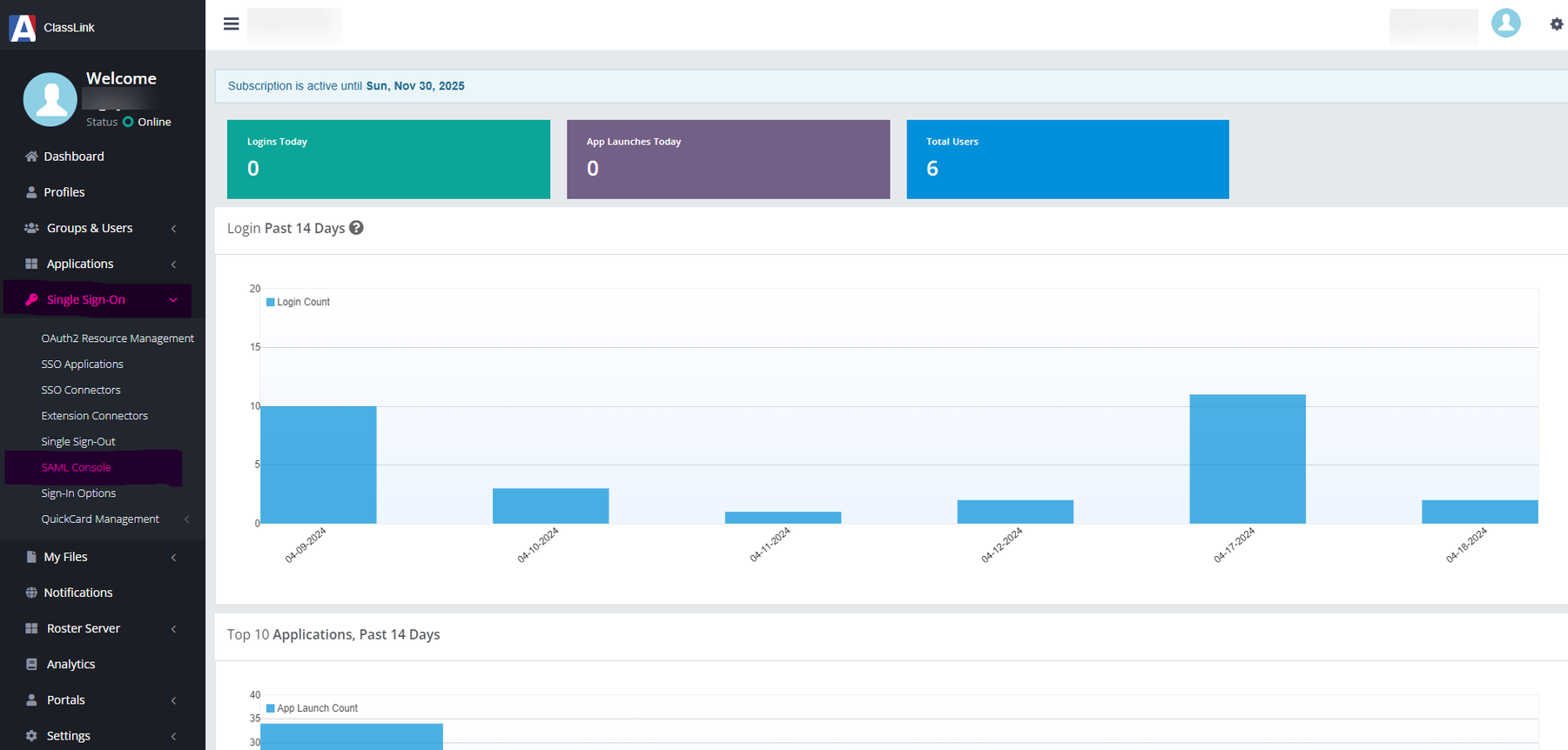
Task: Click the Dashboard home icon
Action: pos(31,157)
